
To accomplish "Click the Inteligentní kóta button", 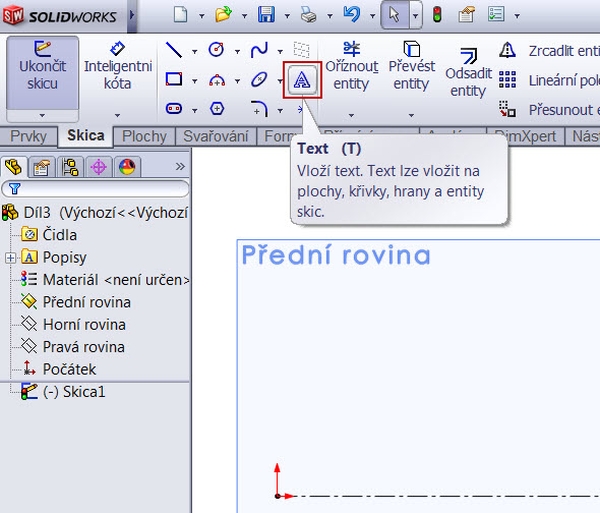I will (117, 68).
